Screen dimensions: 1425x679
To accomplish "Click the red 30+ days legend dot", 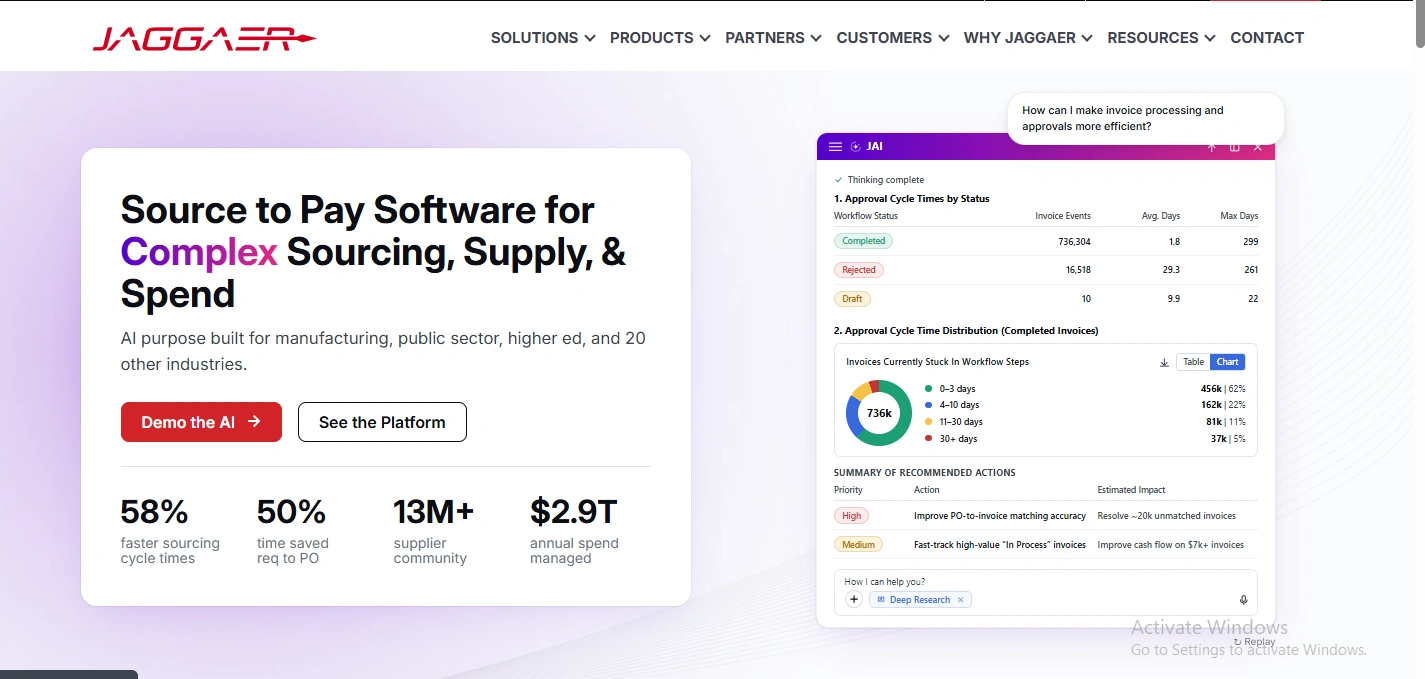I will tap(928, 438).
